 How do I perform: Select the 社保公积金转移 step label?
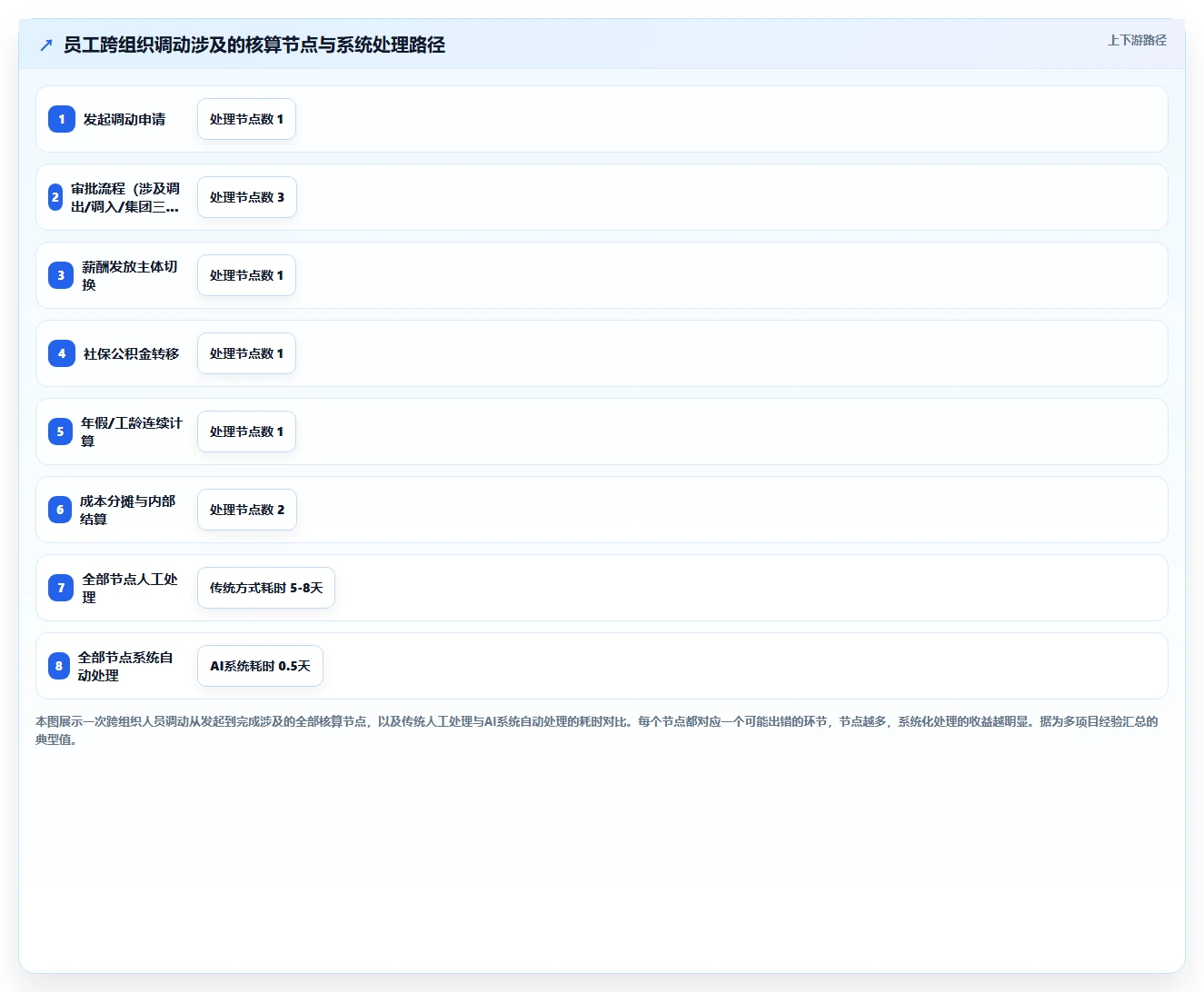132,353
